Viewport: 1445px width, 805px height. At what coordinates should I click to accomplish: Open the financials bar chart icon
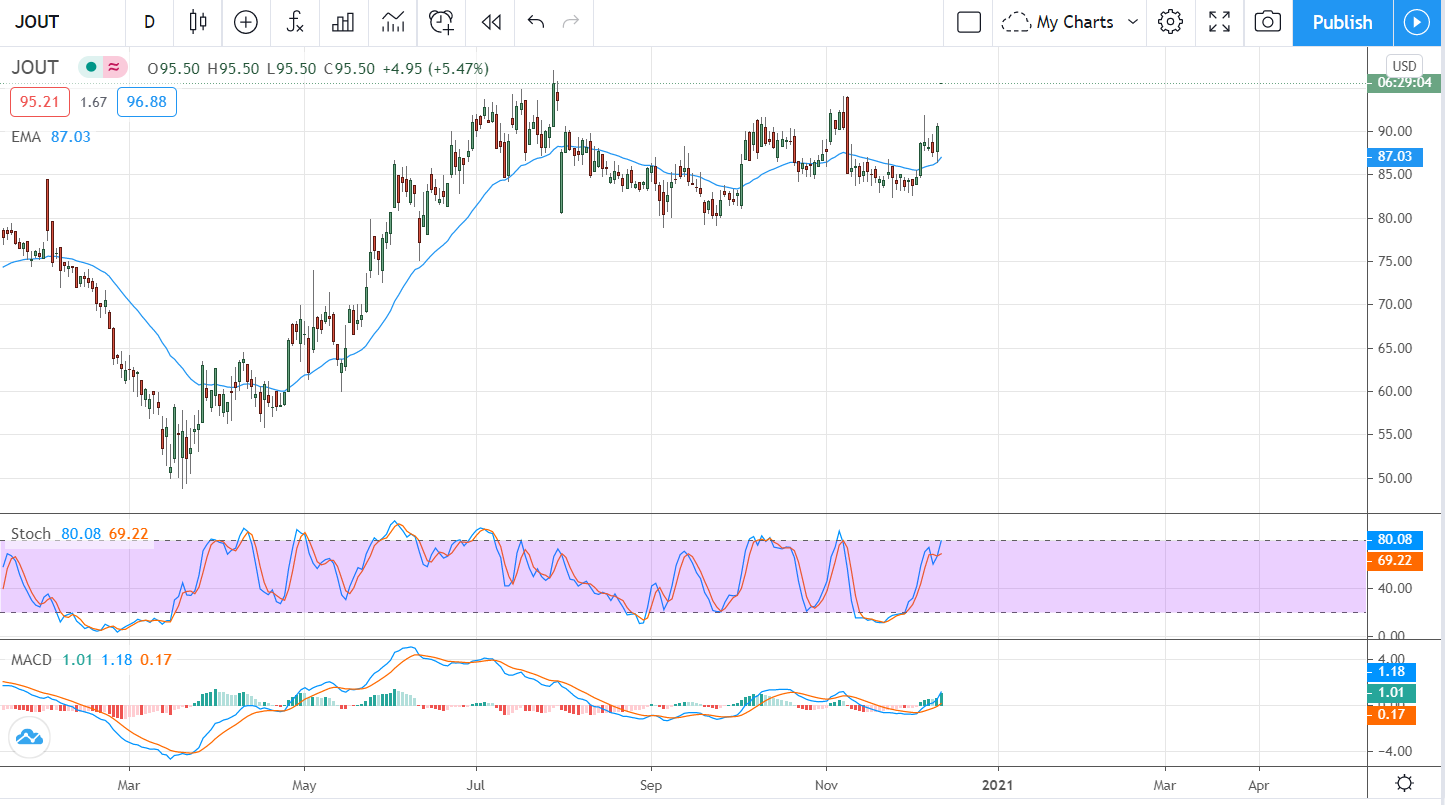(343, 22)
